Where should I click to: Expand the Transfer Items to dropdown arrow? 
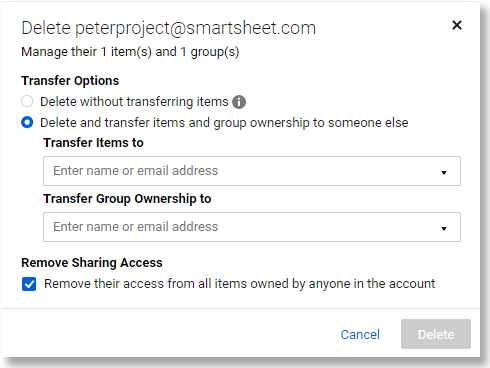click(444, 172)
